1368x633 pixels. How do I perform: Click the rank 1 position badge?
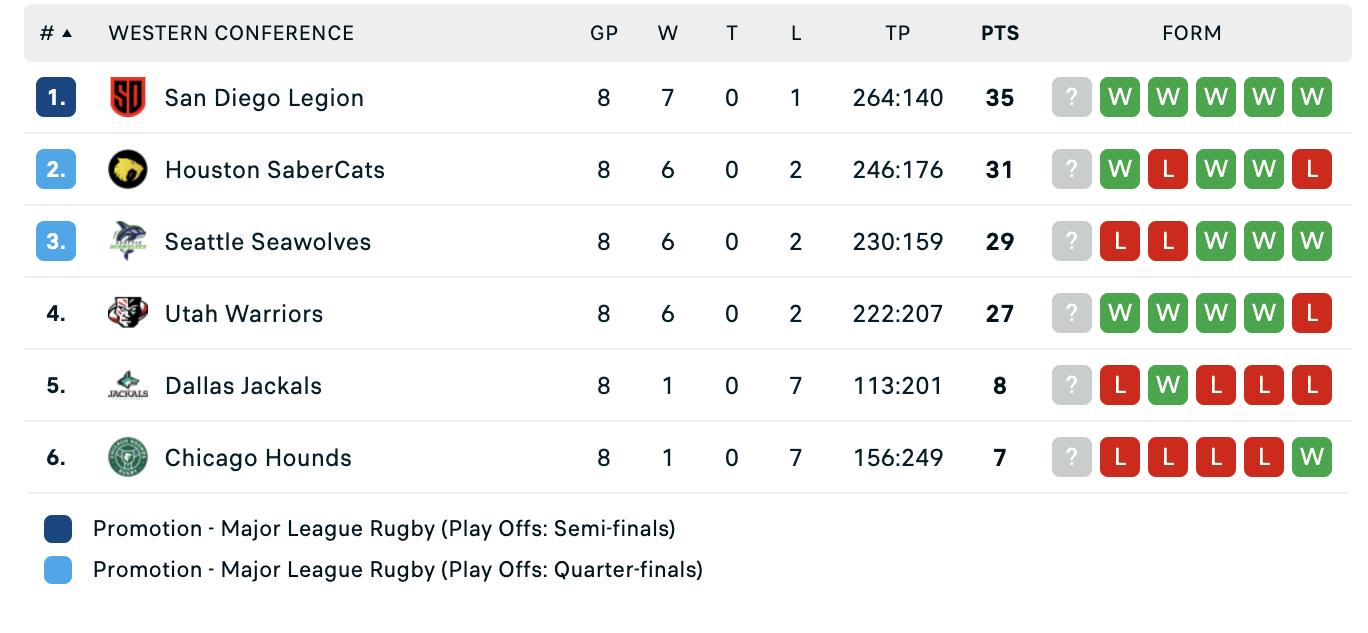pos(56,98)
